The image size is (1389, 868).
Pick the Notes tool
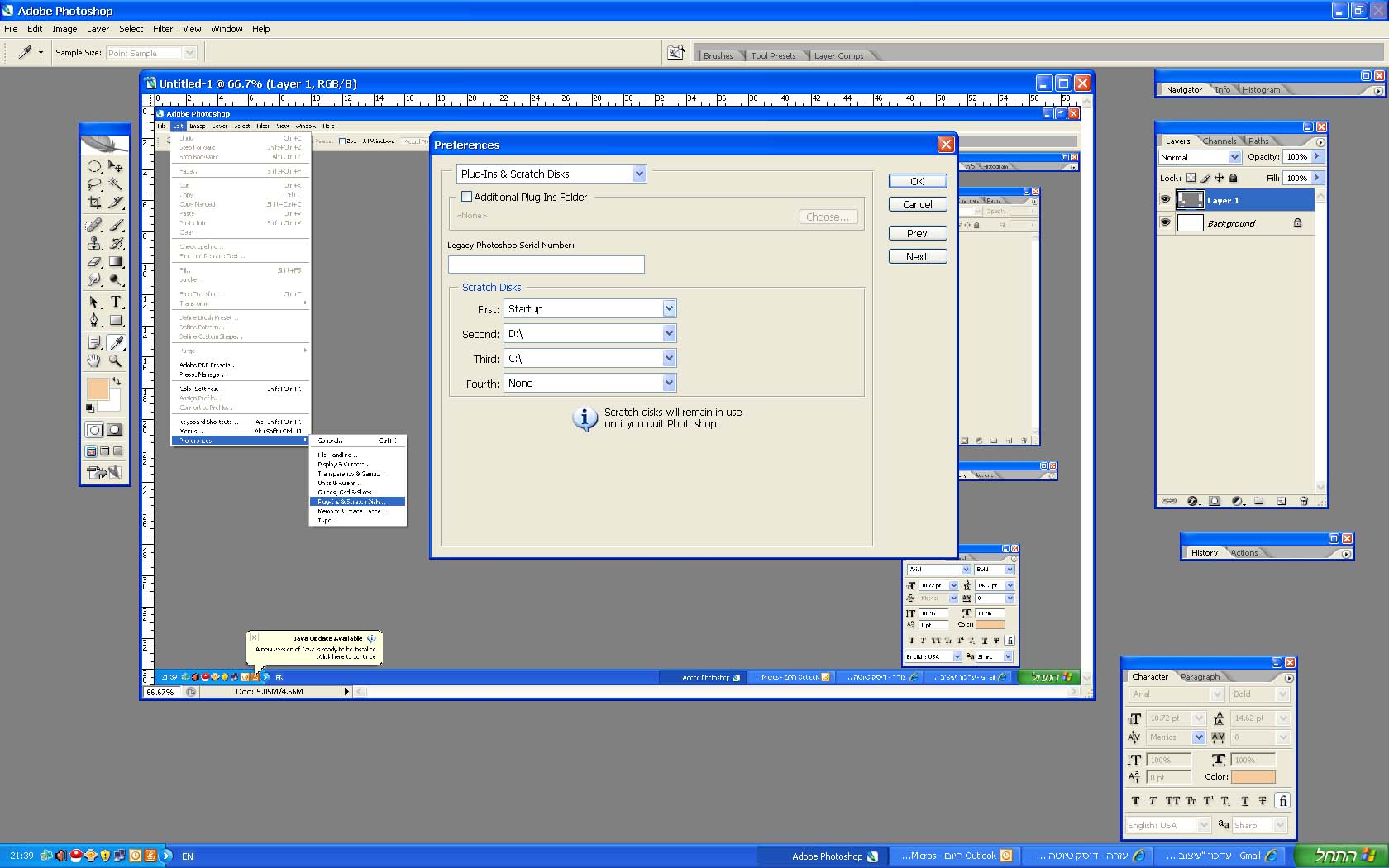[x=94, y=342]
